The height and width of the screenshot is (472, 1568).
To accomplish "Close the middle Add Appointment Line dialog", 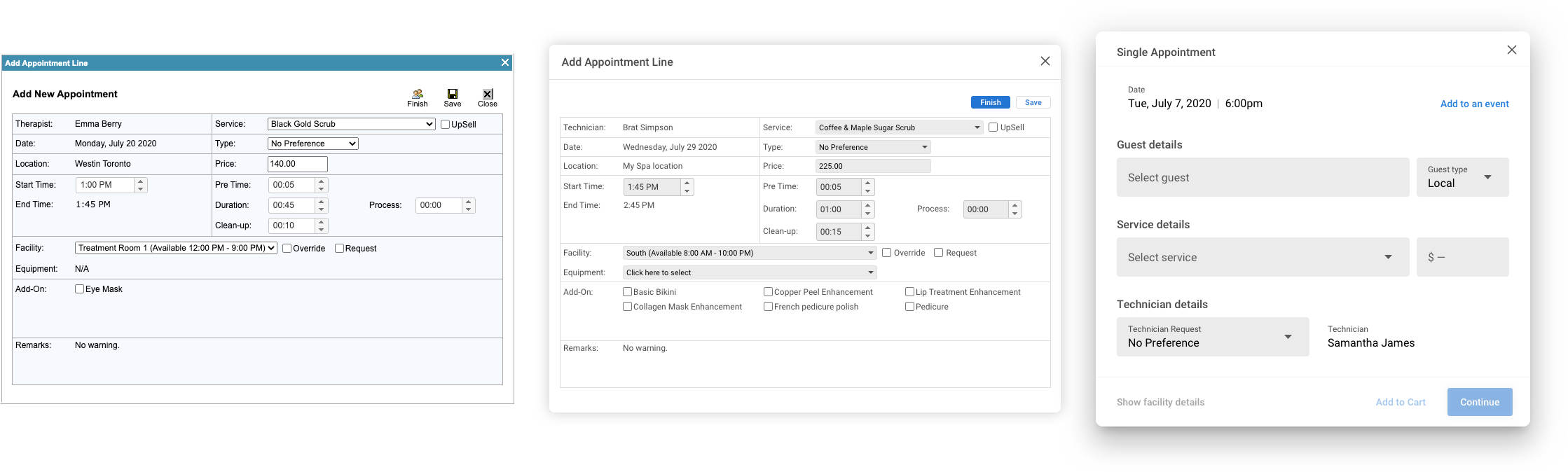I will click(x=1045, y=61).
